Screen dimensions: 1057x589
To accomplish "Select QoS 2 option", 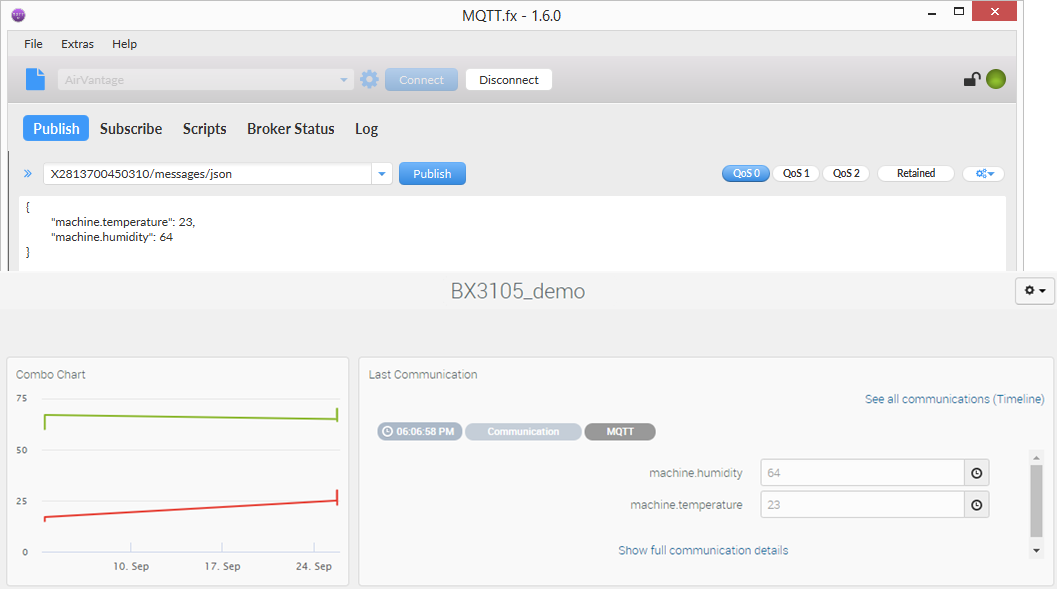I will coord(845,173).
